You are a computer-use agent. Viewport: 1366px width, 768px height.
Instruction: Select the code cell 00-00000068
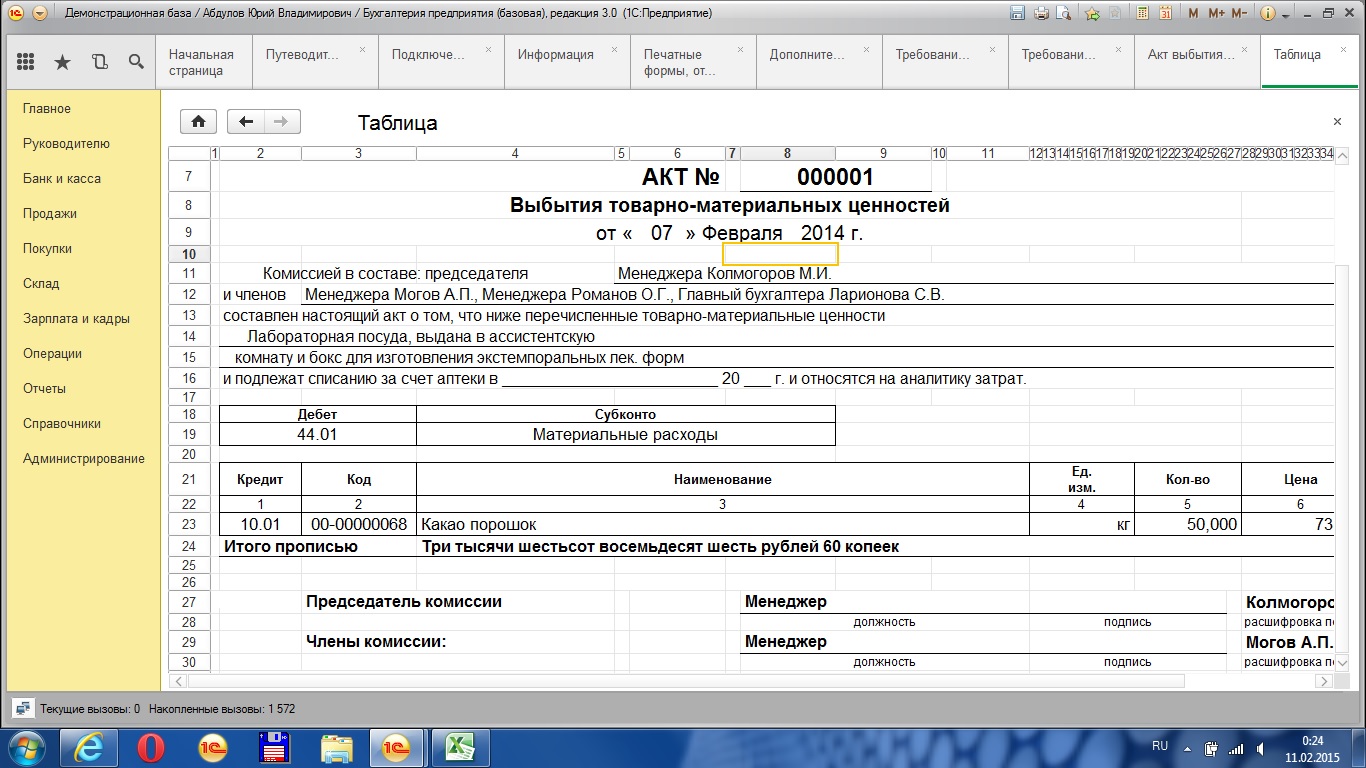click(359, 524)
